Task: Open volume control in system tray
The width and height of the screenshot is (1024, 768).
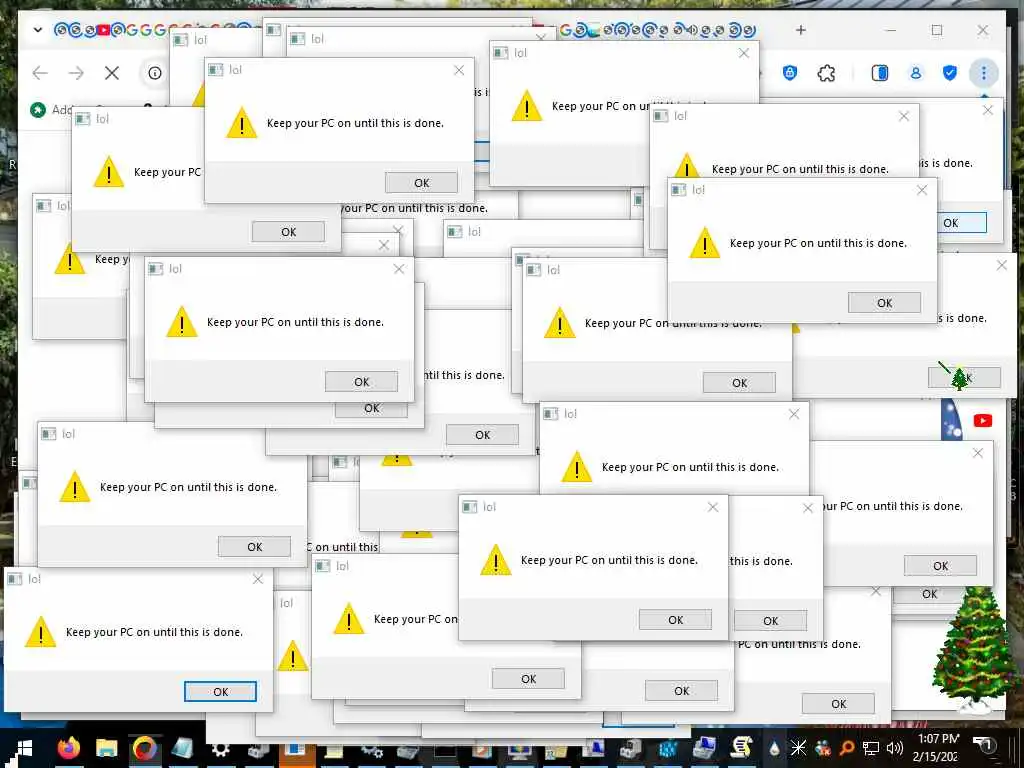Action: (894, 748)
